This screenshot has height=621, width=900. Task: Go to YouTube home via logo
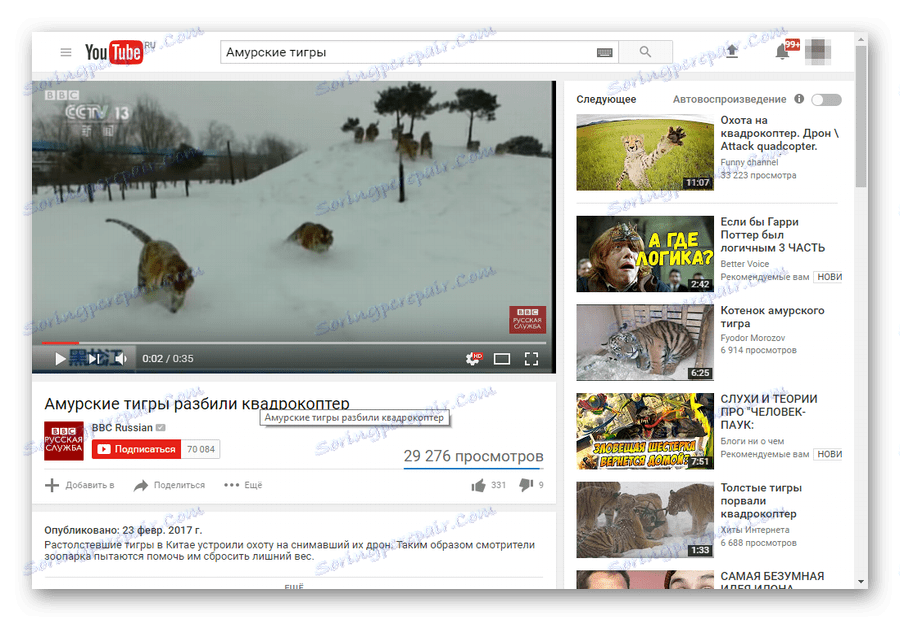tap(114, 52)
